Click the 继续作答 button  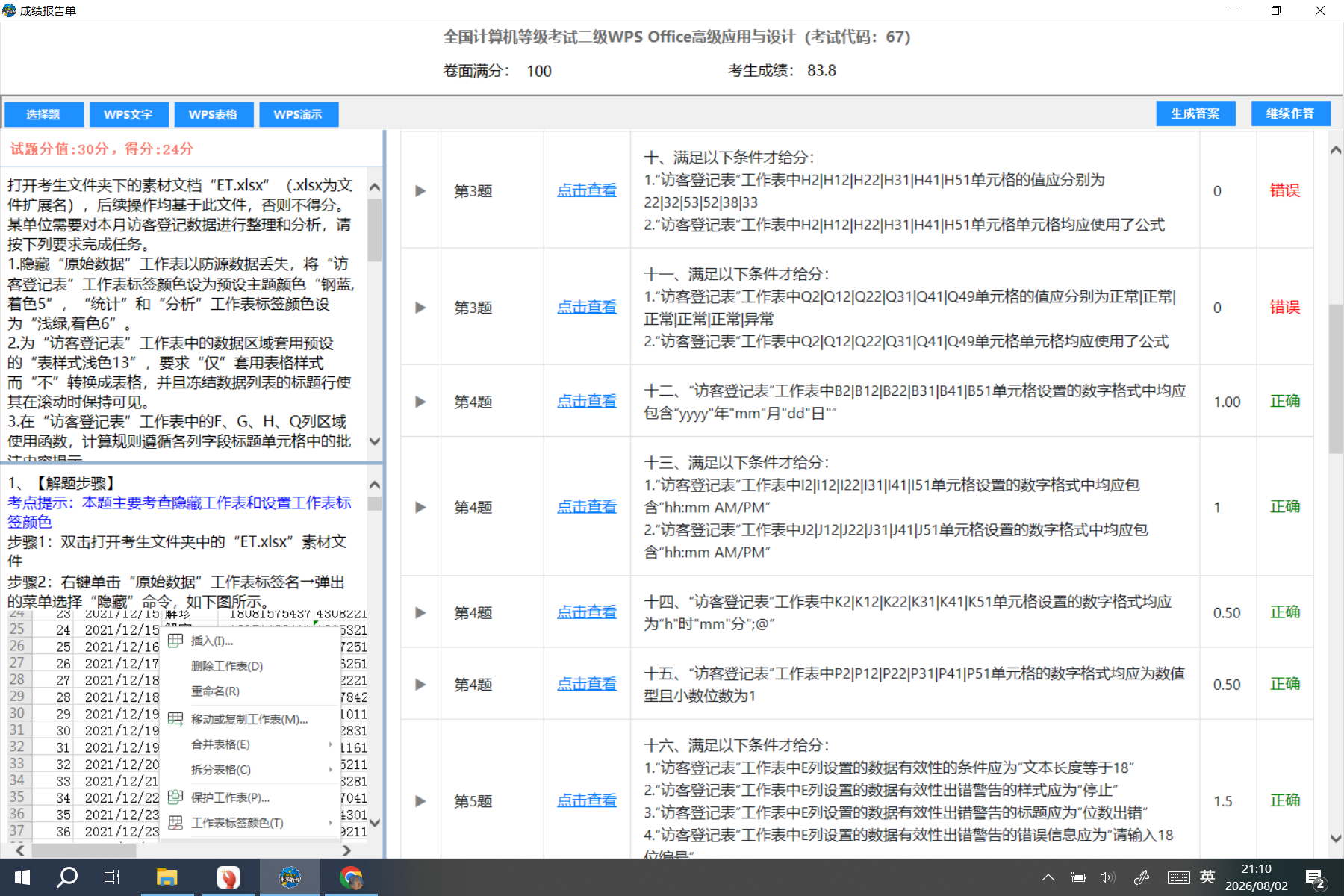coord(1290,113)
